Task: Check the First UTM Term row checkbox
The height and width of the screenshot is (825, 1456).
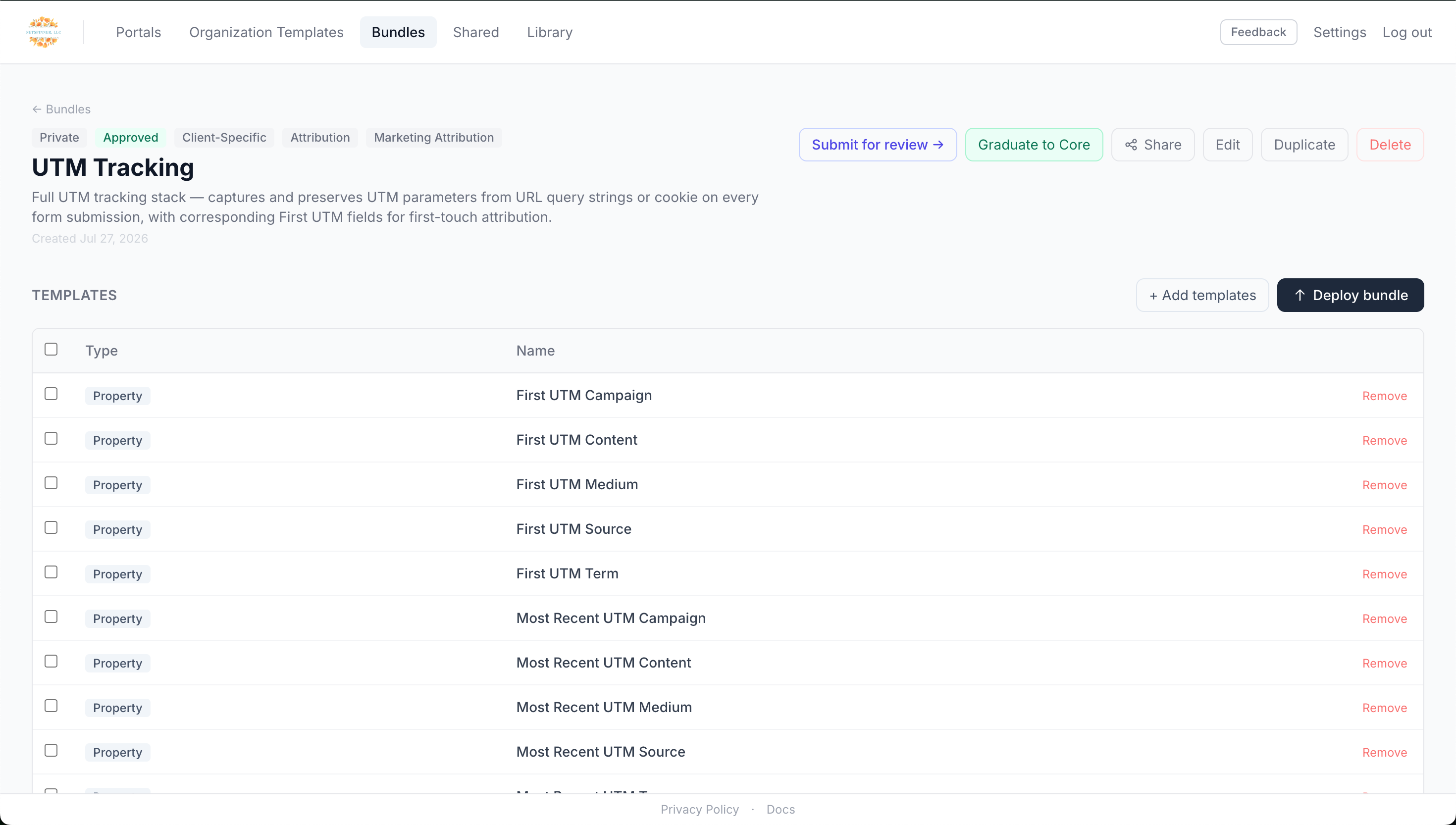Action: click(51, 572)
